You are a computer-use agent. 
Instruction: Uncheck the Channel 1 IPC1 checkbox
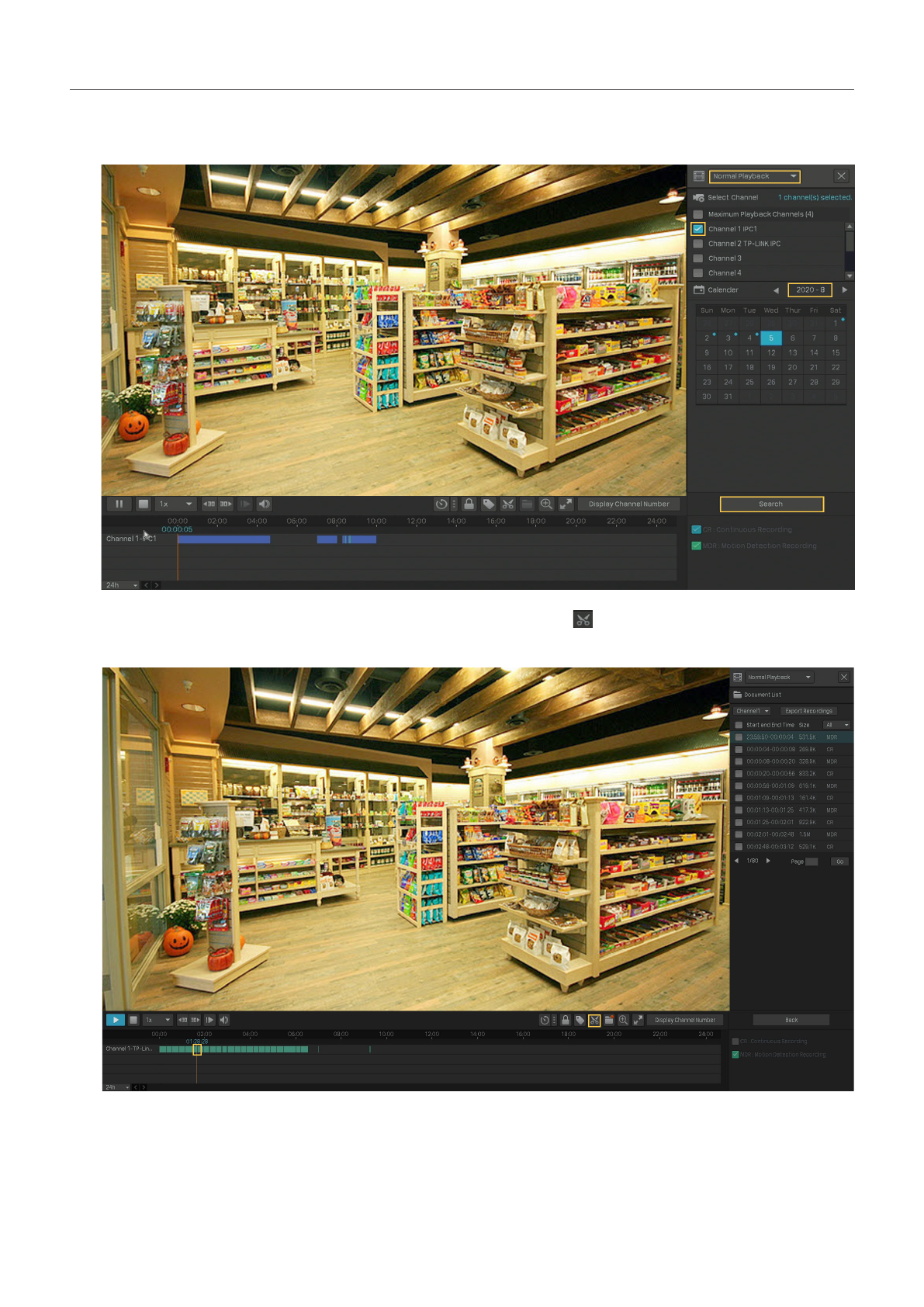[698, 229]
